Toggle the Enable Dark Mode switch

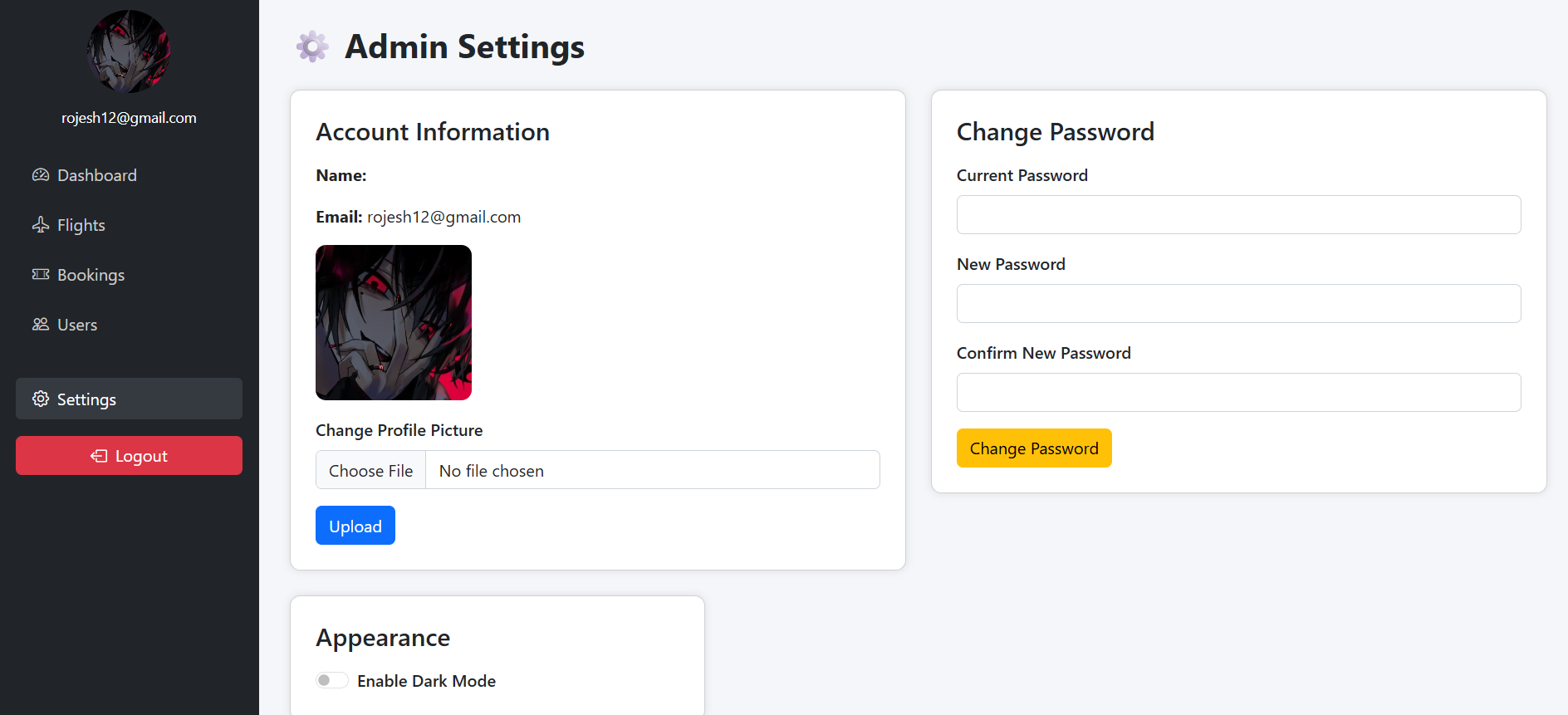[x=331, y=681]
